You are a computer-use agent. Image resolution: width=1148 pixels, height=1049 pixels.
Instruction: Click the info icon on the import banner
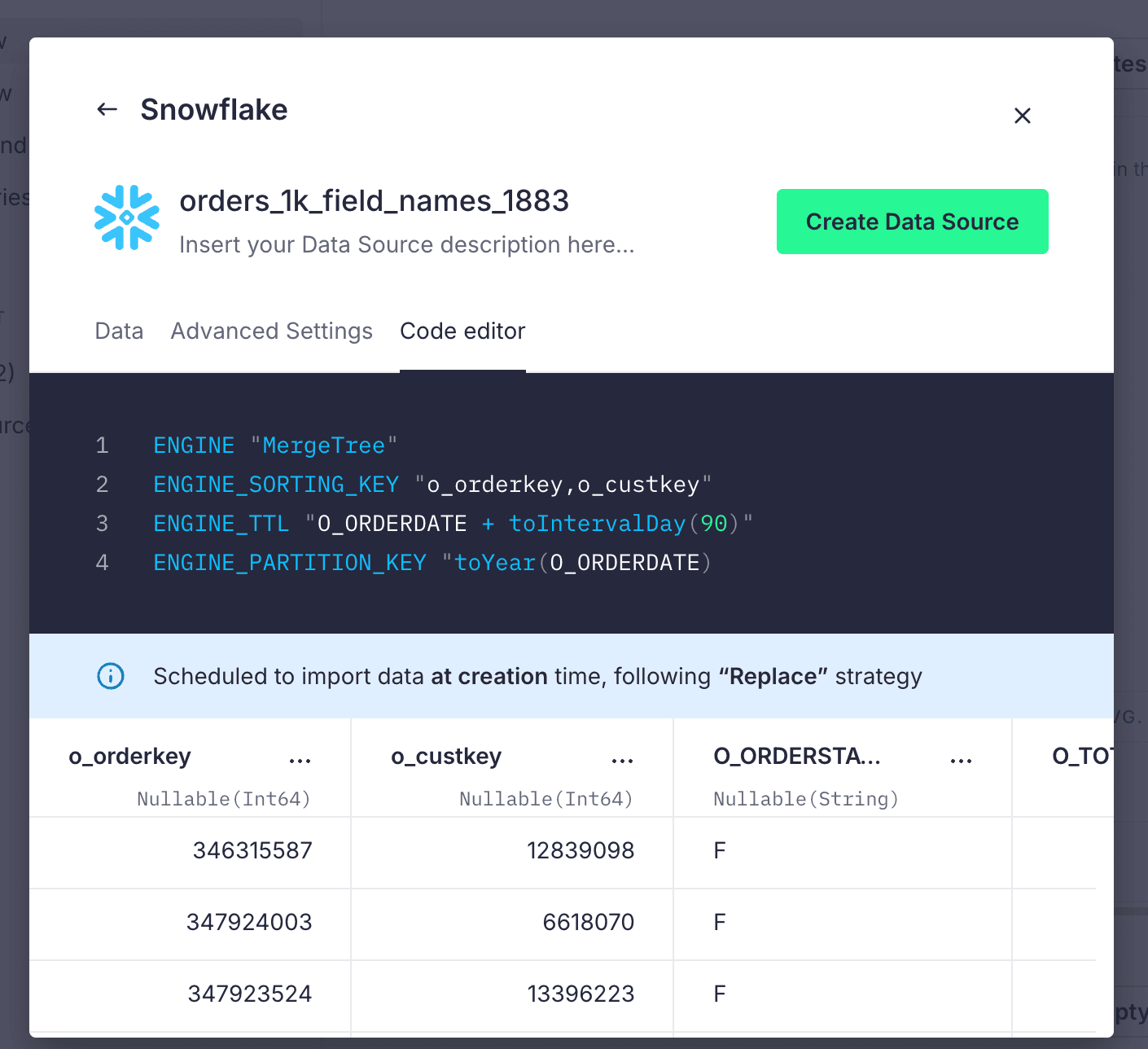(x=110, y=676)
